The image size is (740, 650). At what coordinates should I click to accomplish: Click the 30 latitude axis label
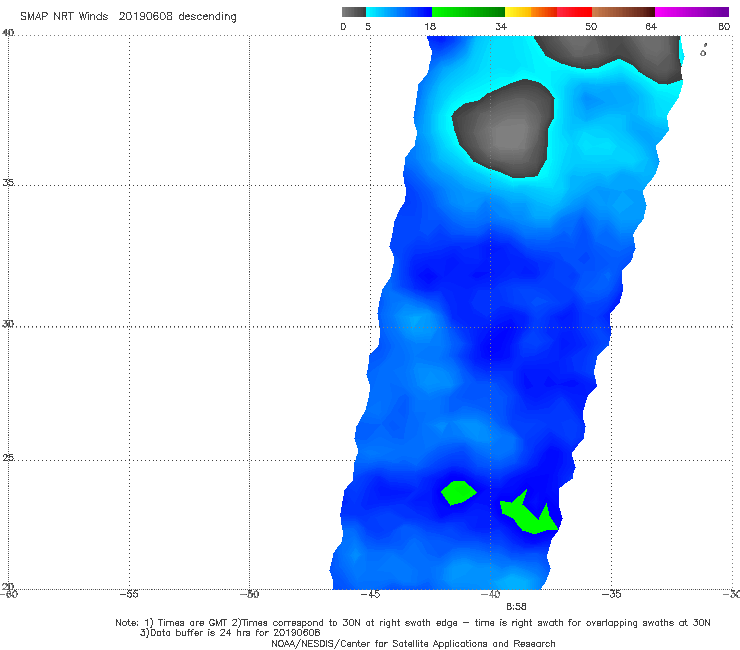[x=8, y=324]
